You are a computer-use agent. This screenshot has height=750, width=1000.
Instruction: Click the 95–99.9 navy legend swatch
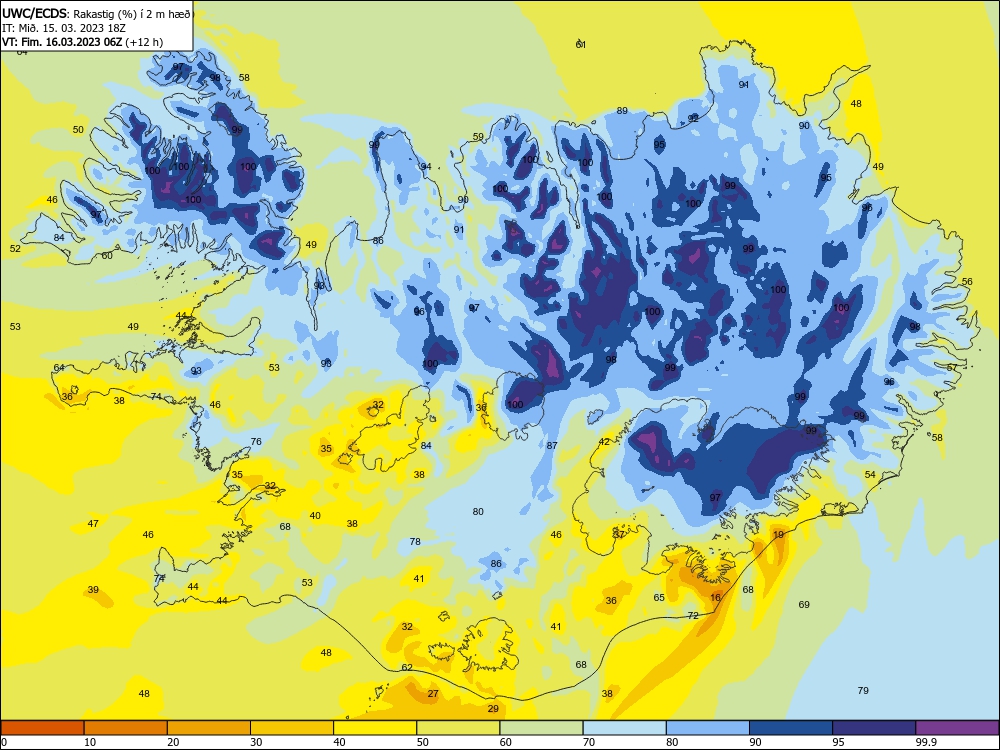point(874,728)
